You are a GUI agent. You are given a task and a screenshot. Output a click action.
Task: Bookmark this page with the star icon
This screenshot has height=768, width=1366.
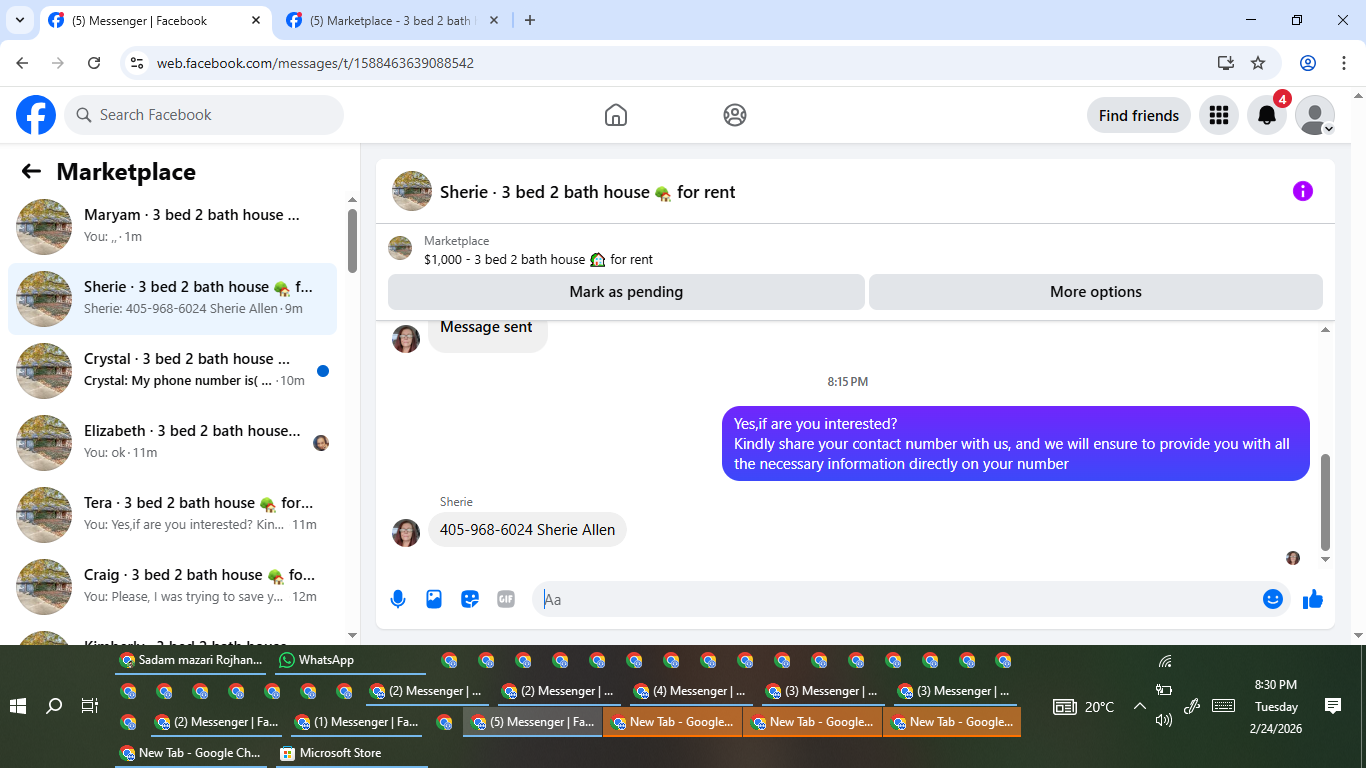(x=1258, y=63)
